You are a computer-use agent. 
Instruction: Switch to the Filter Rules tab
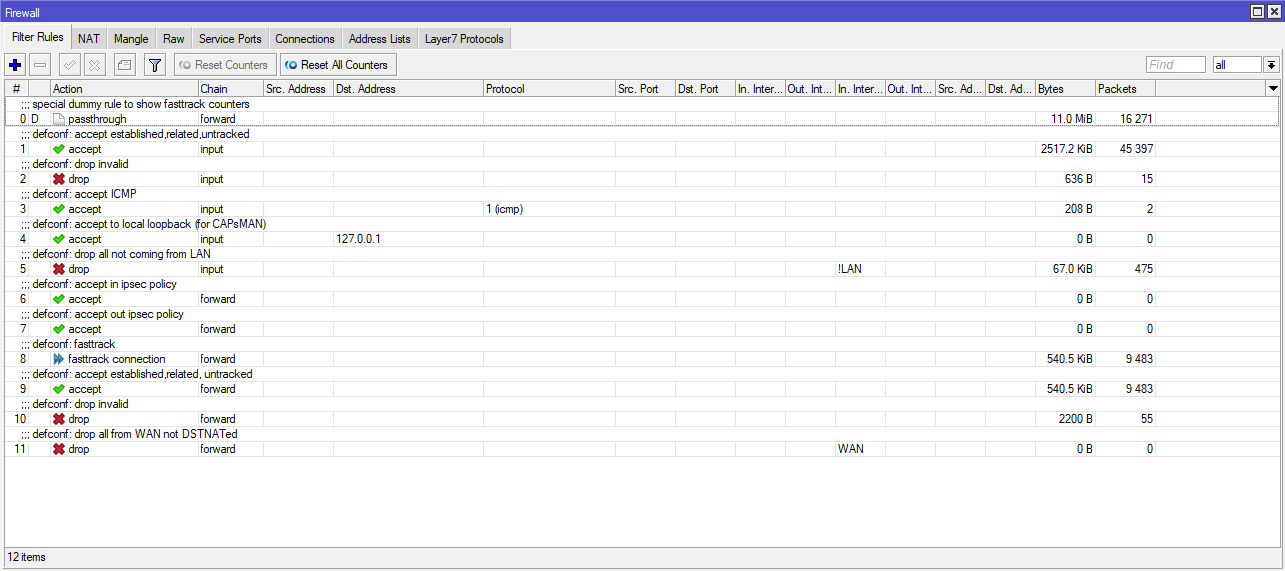[38, 37]
